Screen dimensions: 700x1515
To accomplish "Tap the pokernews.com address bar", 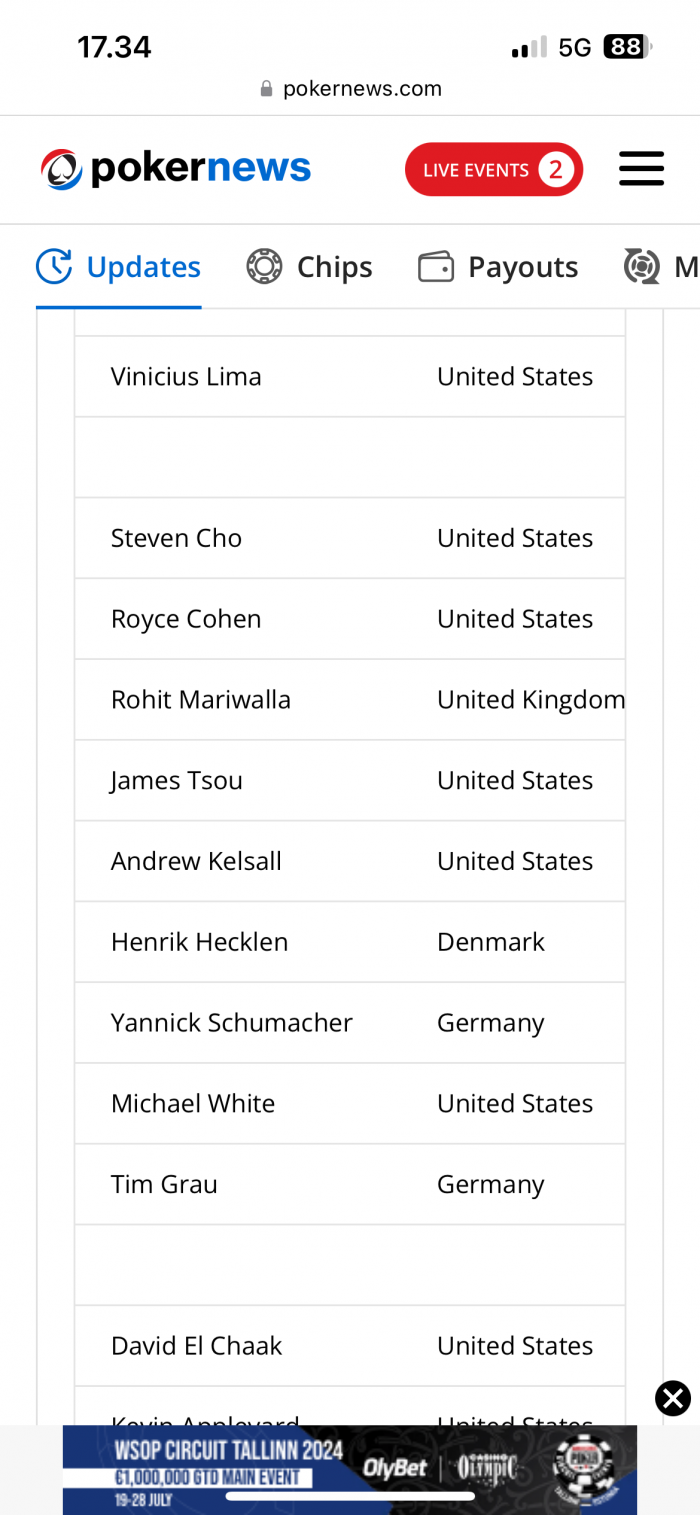I will tap(350, 89).
